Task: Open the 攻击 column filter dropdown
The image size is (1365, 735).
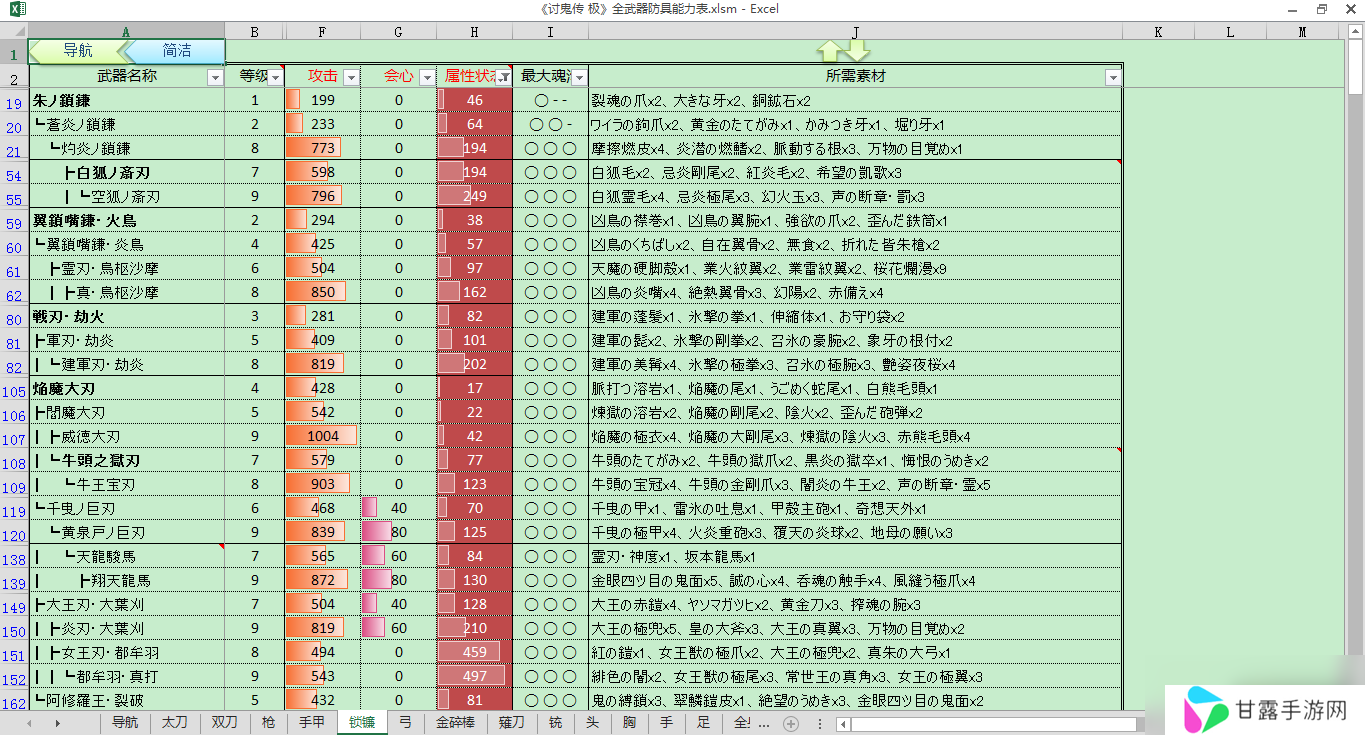Action: (351, 77)
